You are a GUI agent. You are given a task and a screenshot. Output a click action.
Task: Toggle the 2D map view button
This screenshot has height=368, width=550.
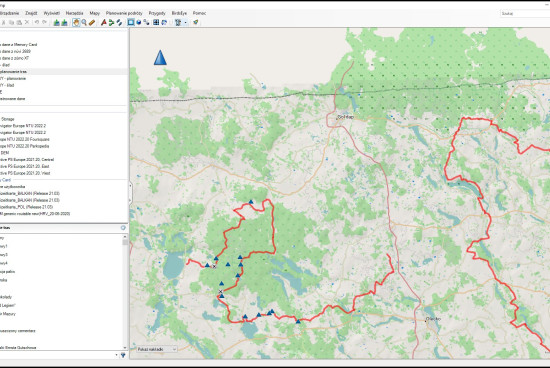pyautogui.click(x=131, y=22)
